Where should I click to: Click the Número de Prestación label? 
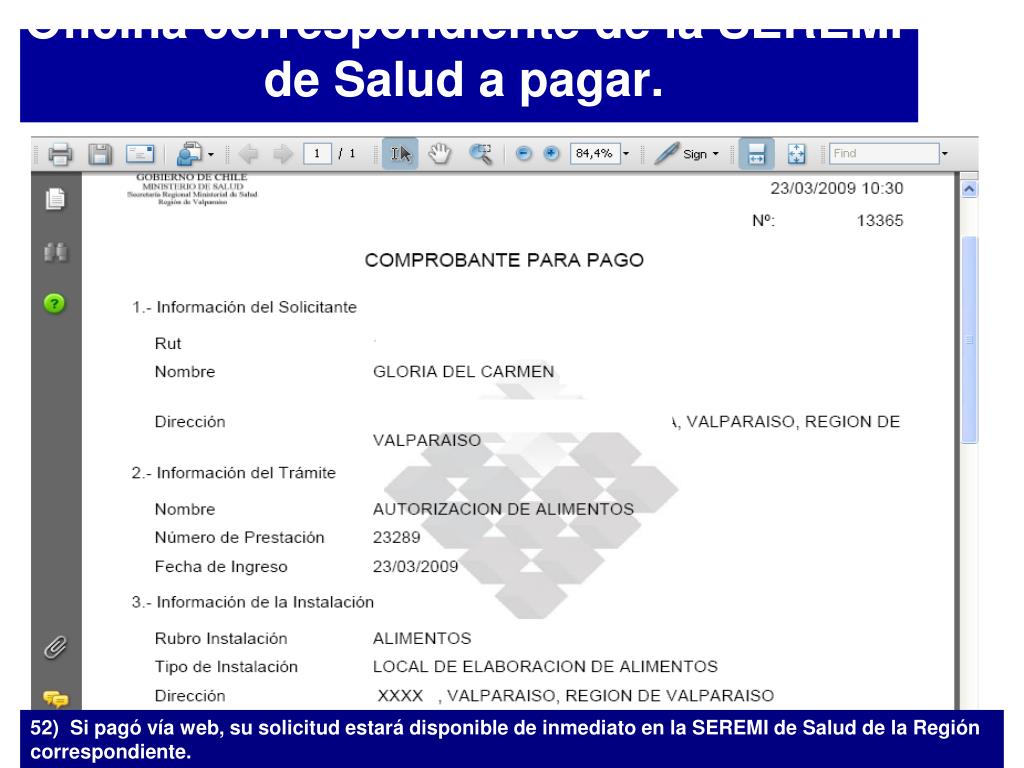[240, 537]
